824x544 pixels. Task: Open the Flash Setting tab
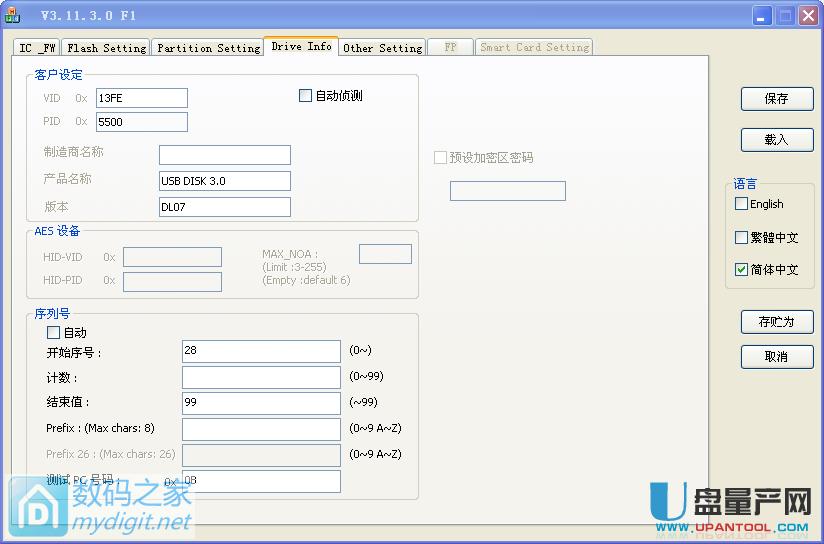(106, 48)
